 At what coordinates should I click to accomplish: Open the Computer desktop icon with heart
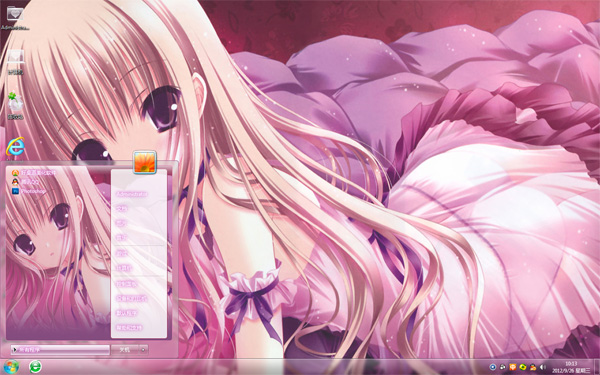coord(15,61)
